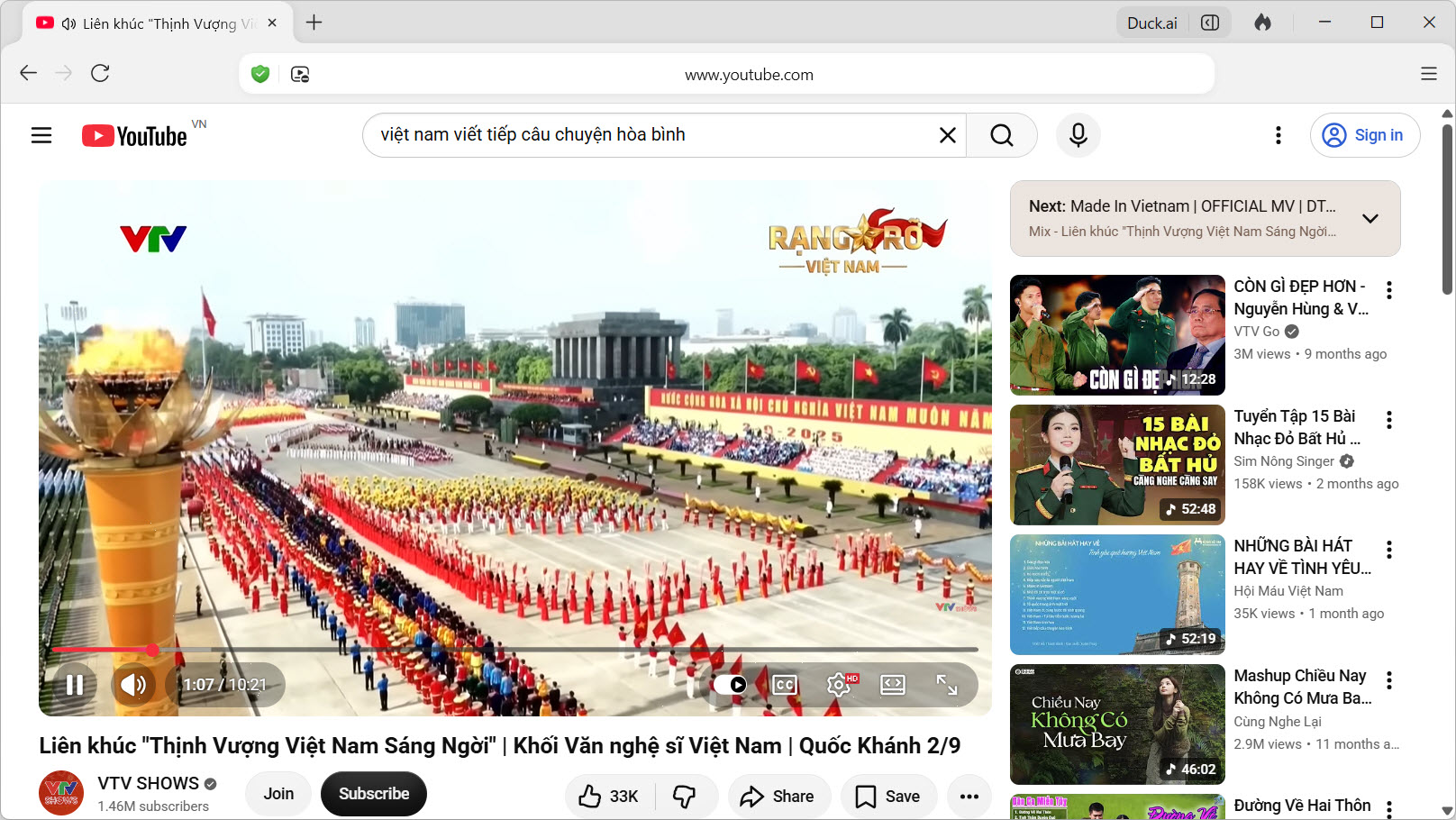Open the VTV SHOWS channel avatar
The height and width of the screenshot is (820, 1456).
coord(61,793)
